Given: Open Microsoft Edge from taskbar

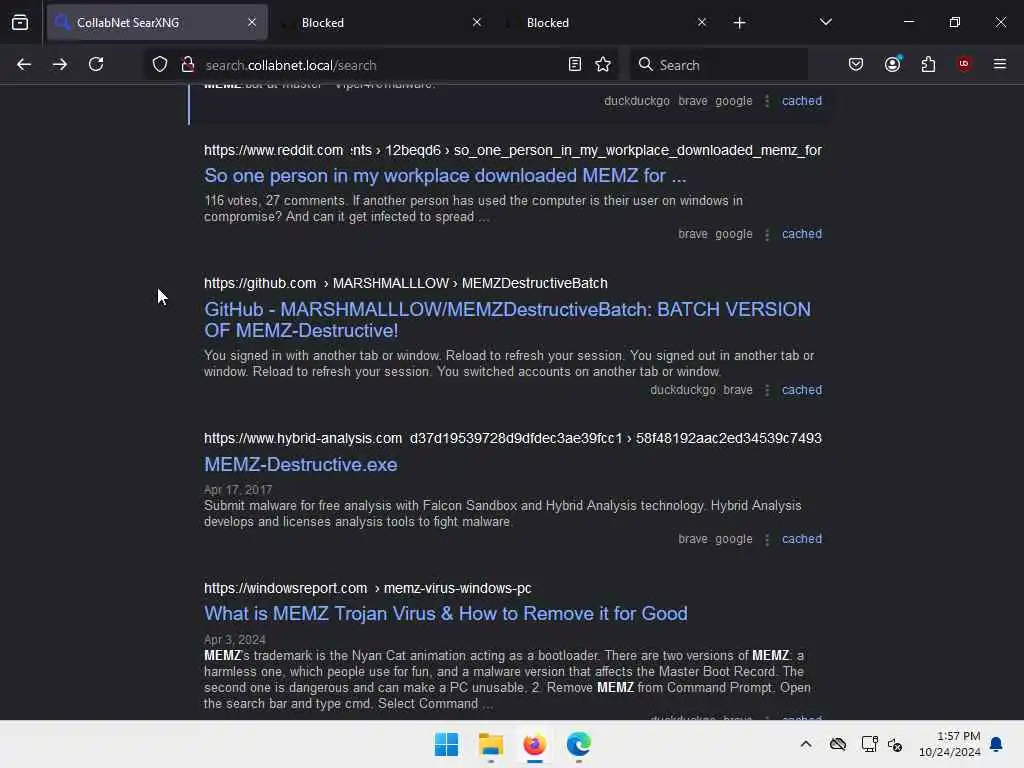Looking at the screenshot, I should tap(578, 744).
